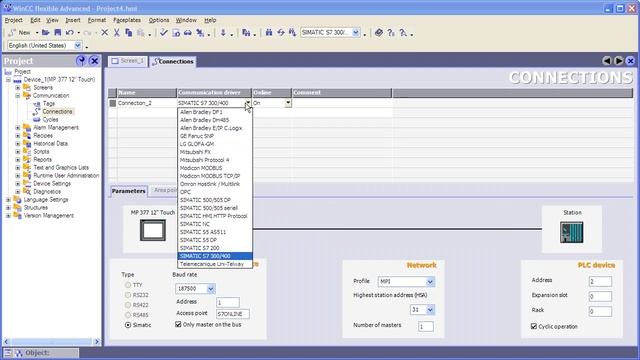Switch to the Connections editor tab
This screenshot has height=360, width=640.
click(x=173, y=62)
